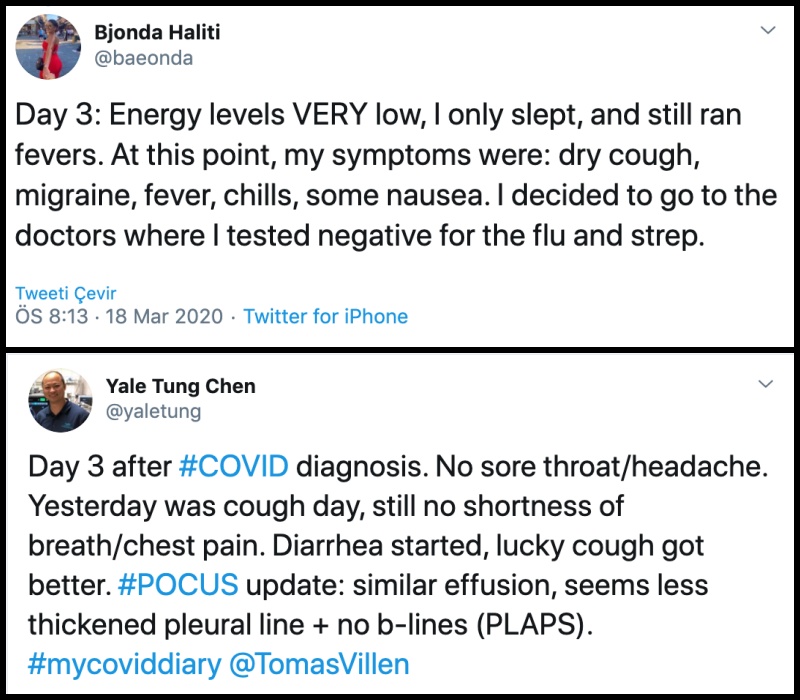Open Yale Tung Chen's profile avatar
The image size is (800, 700).
(60, 401)
